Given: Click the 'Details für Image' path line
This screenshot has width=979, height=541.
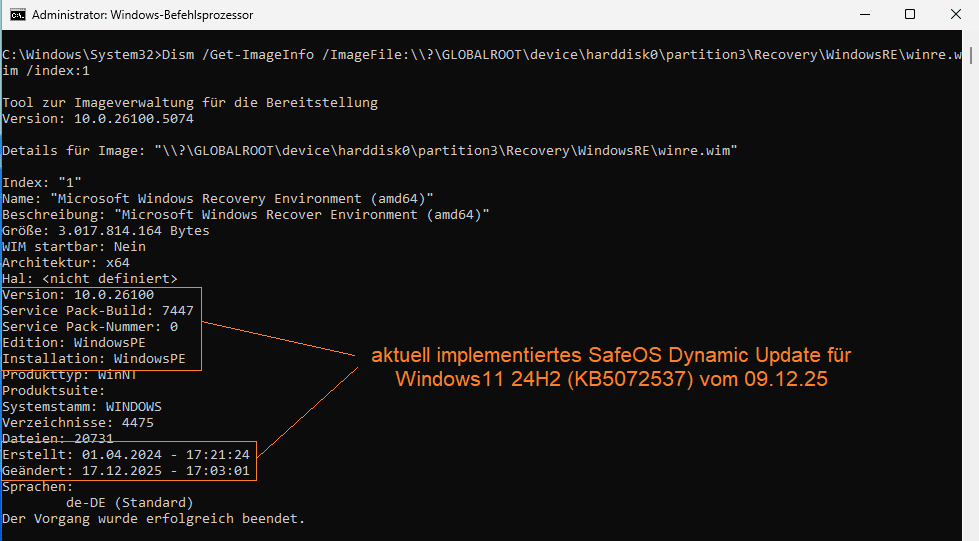Looking at the screenshot, I should 370,151.
